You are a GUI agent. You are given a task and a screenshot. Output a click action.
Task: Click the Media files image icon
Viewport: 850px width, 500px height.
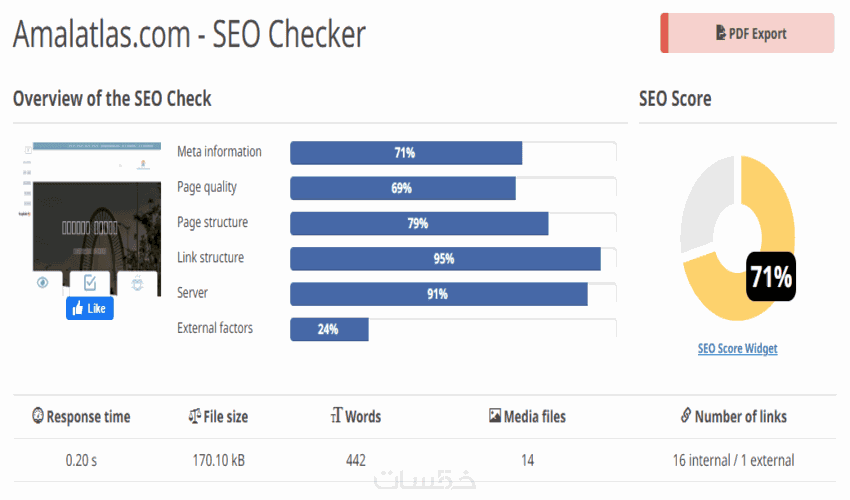click(x=494, y=417)
